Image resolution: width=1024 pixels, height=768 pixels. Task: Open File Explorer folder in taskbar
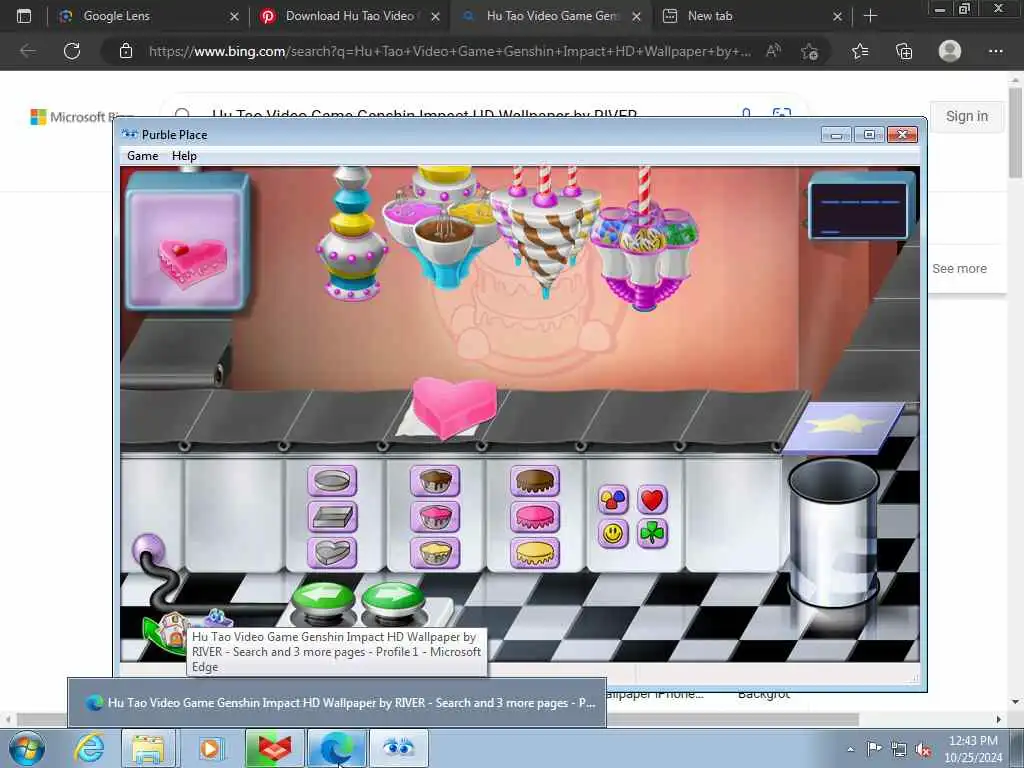click(x=149, y=748)
